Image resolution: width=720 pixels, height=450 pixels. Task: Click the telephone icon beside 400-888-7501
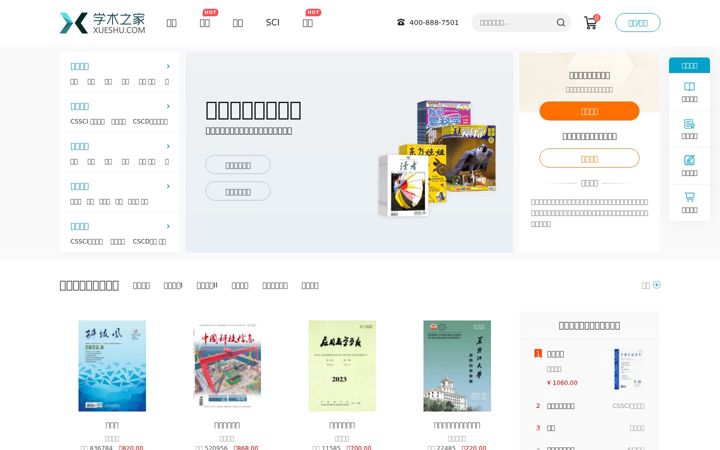point(400,22)
